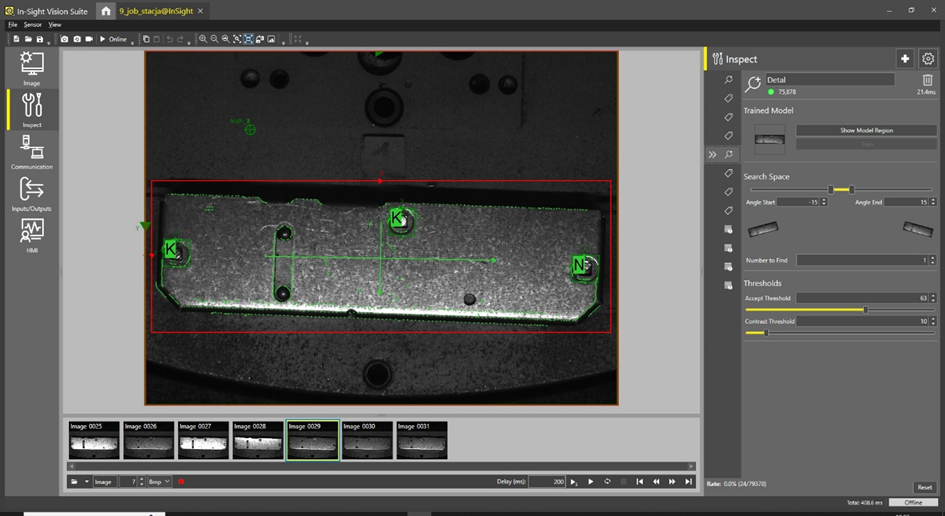
Task: Click the Angle End value field
Action: 908,202
